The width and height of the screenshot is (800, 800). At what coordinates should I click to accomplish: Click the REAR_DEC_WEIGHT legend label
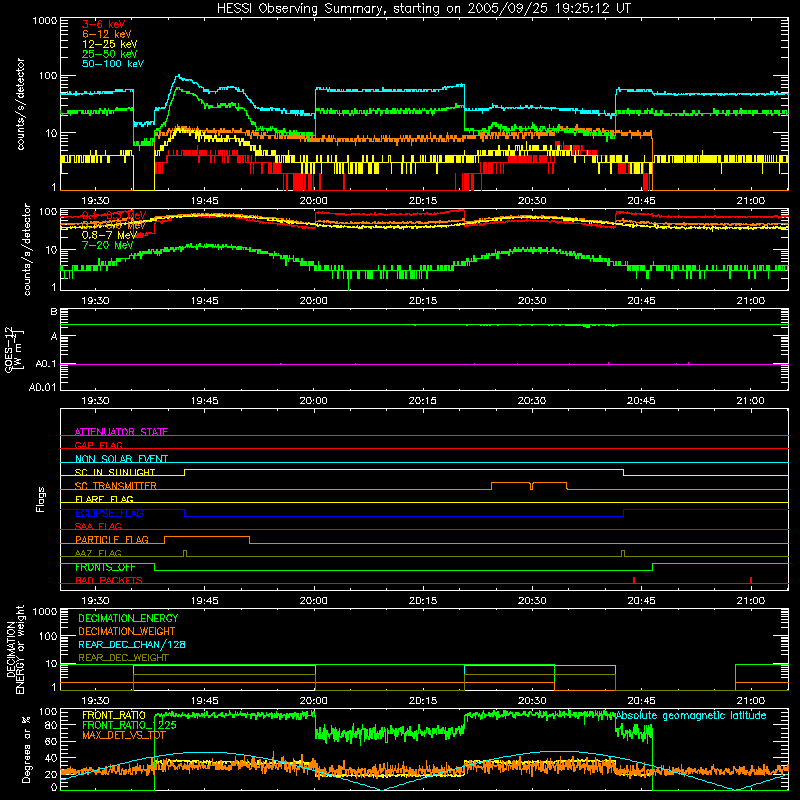(123, 658)
